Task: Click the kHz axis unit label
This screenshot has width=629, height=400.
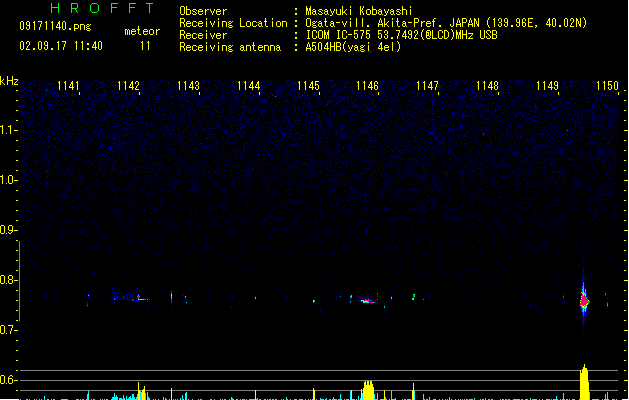Action: tap(9, 81)
